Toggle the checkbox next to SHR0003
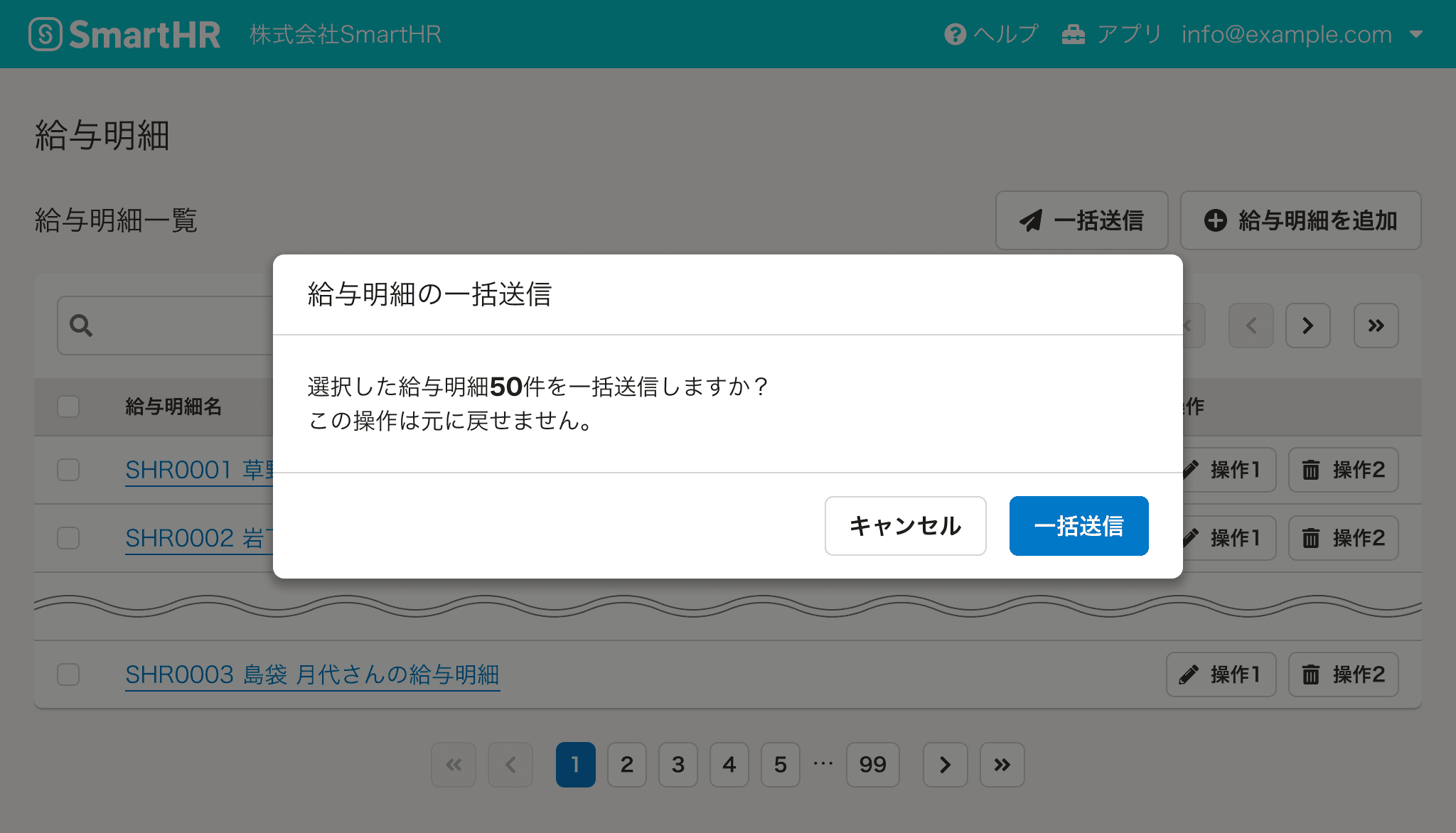Image resolution: width=1456 pixels, height=833 pixels. point(68,673)
